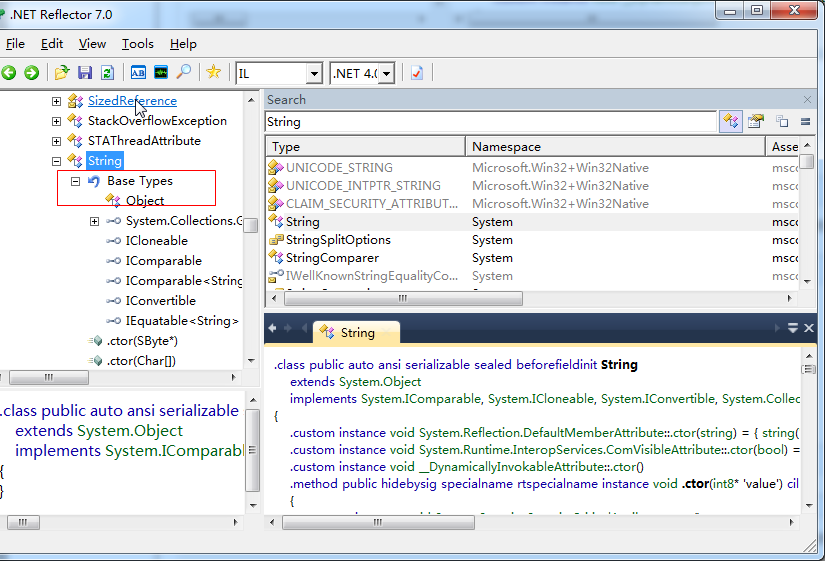The image size is (825, 561).
Task: Switch to the String code tab
Action: [356, 333]
